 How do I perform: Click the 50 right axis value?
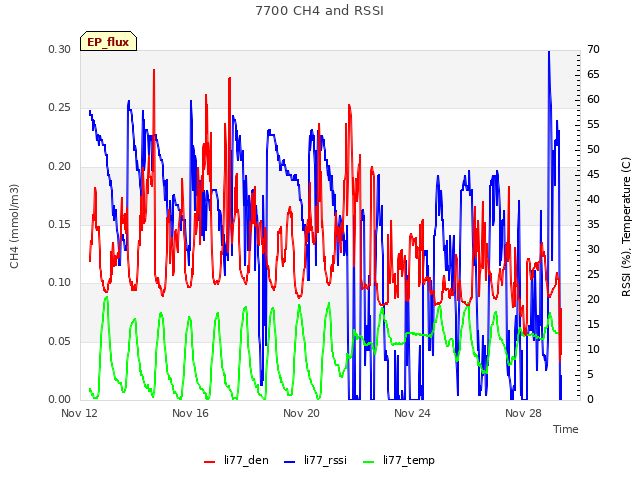(x=593, y=149)
